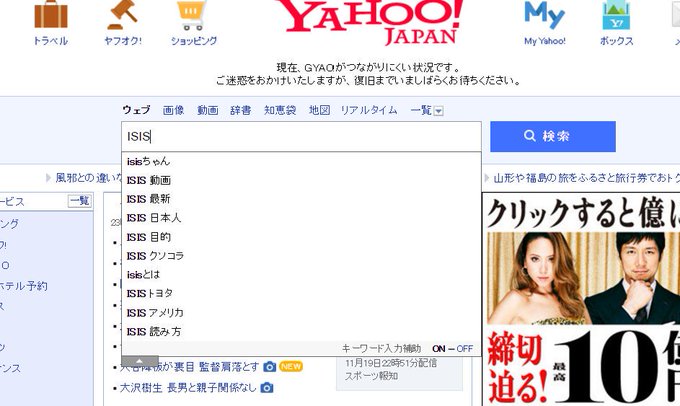680x406 pixels.
Task: Click the camera icon beside 大沢樹生 headline
Action: pos(267,388)
